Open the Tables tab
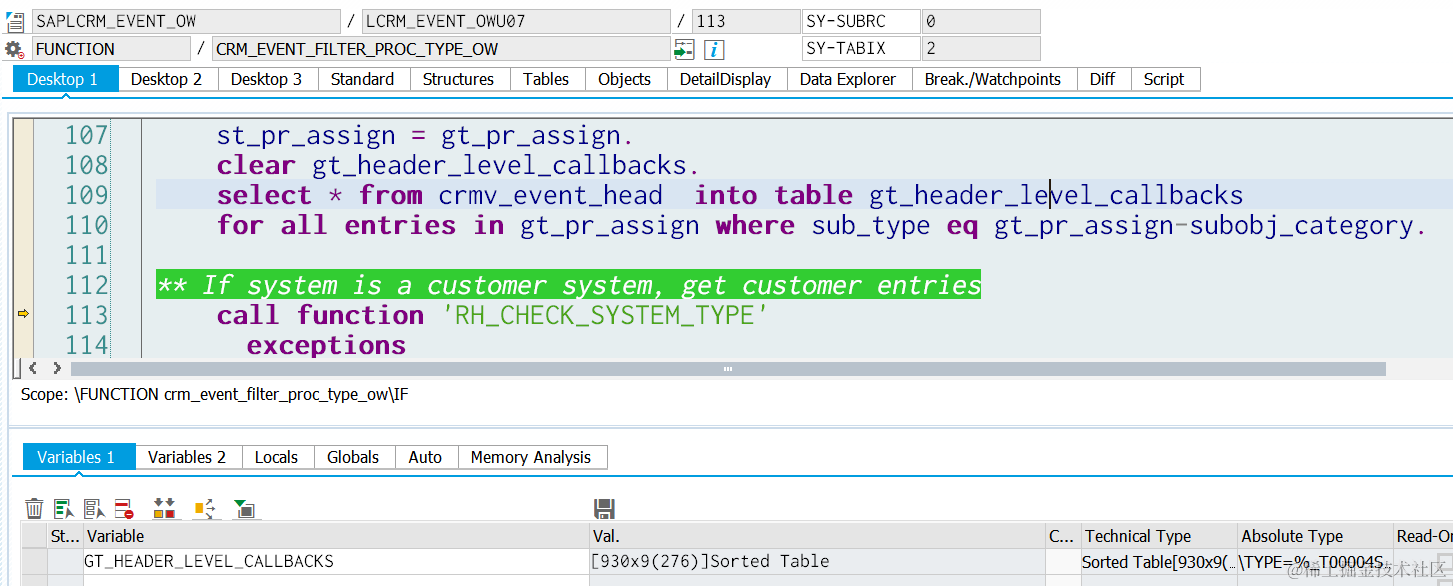The image size is (1453, 586). [x=546, y=79]
